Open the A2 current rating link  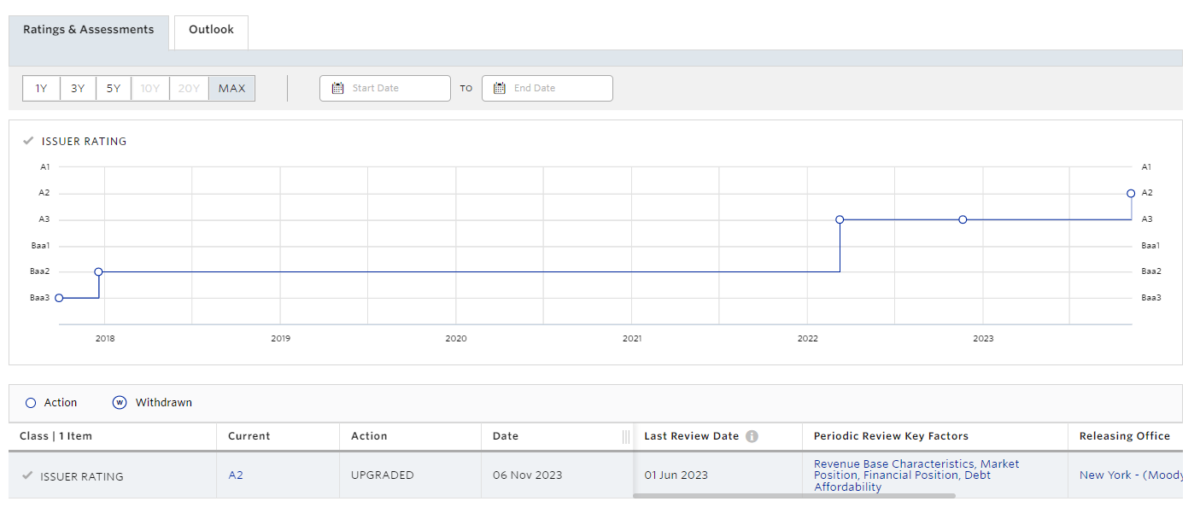[x=235, y=475]
